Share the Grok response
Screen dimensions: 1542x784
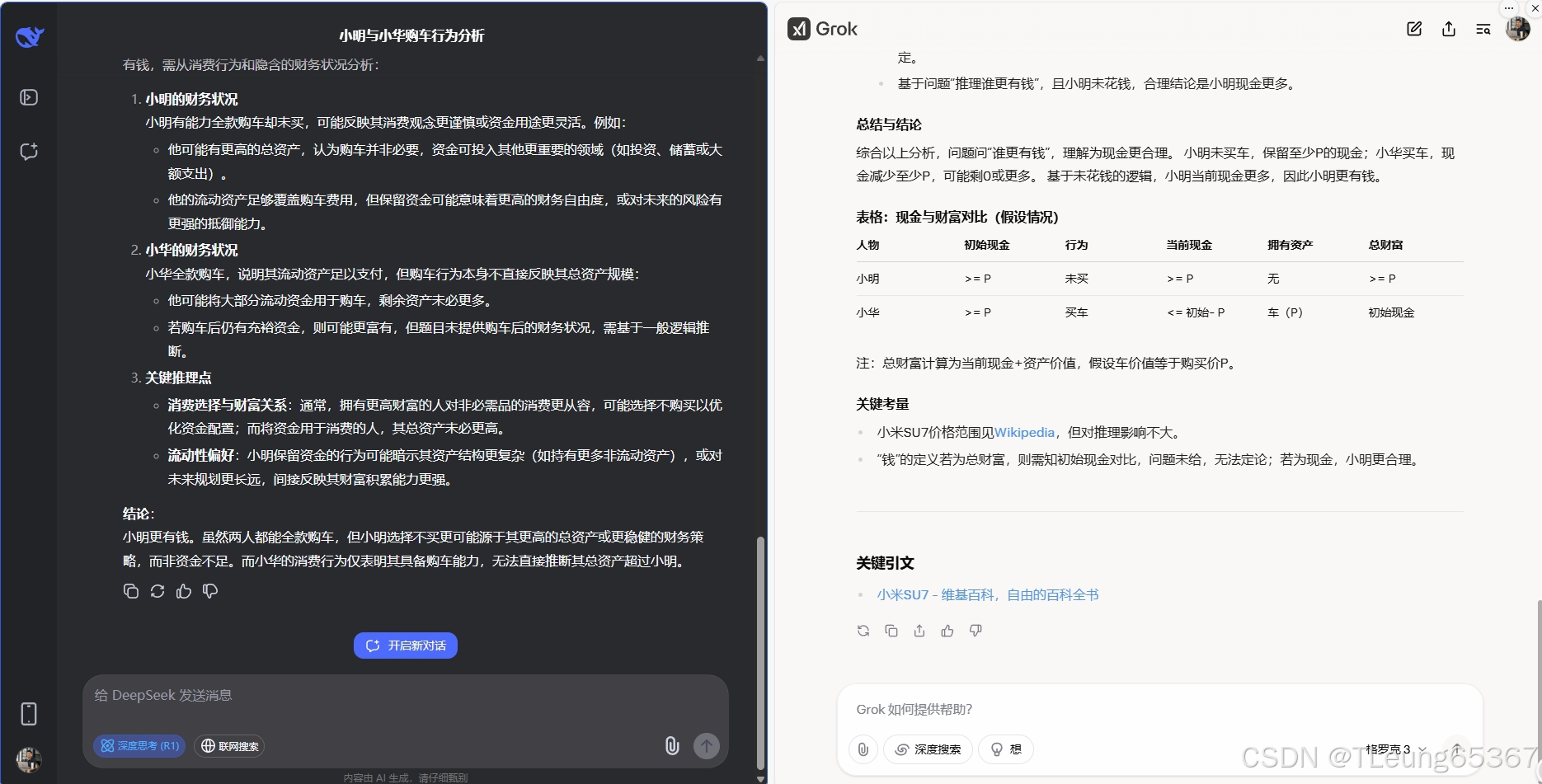click(919, 631)
